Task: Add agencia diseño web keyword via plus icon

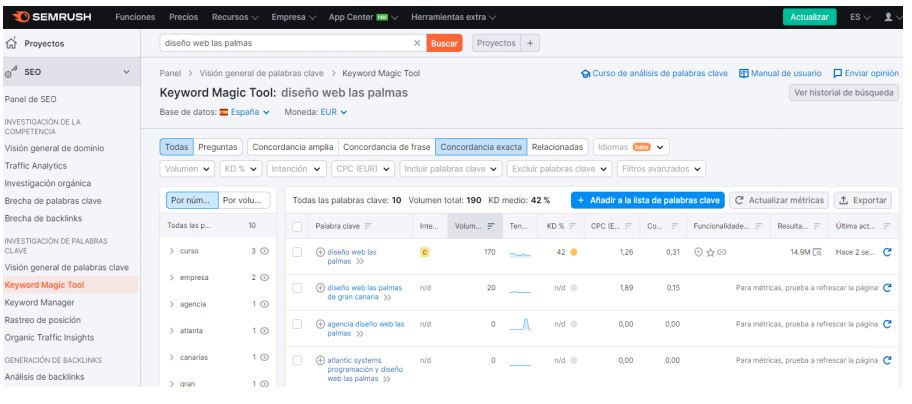Action: point(320,324)
